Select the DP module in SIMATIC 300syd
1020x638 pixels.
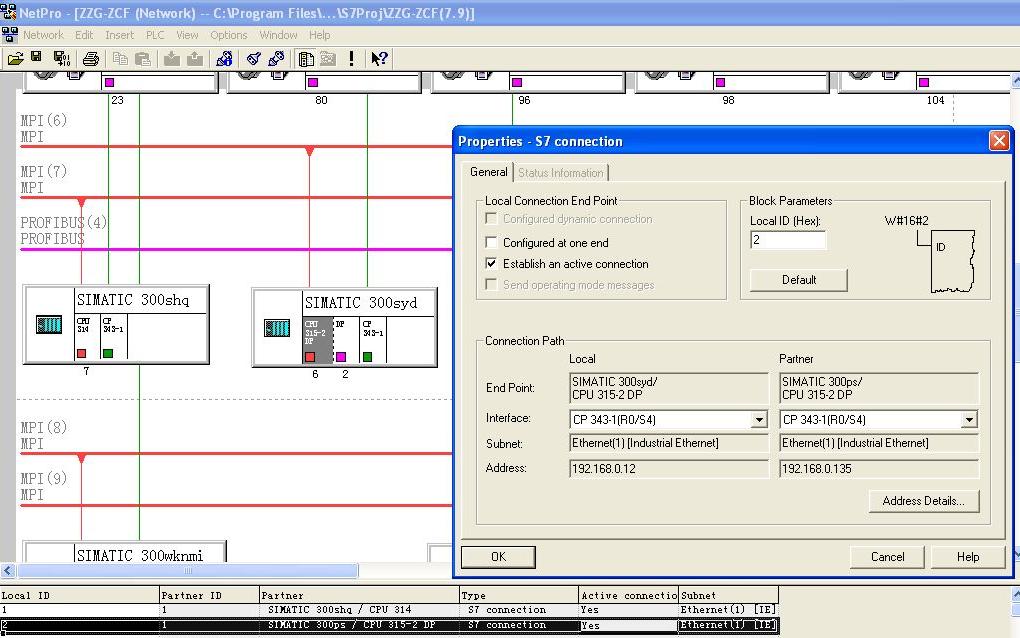[345, 340]
